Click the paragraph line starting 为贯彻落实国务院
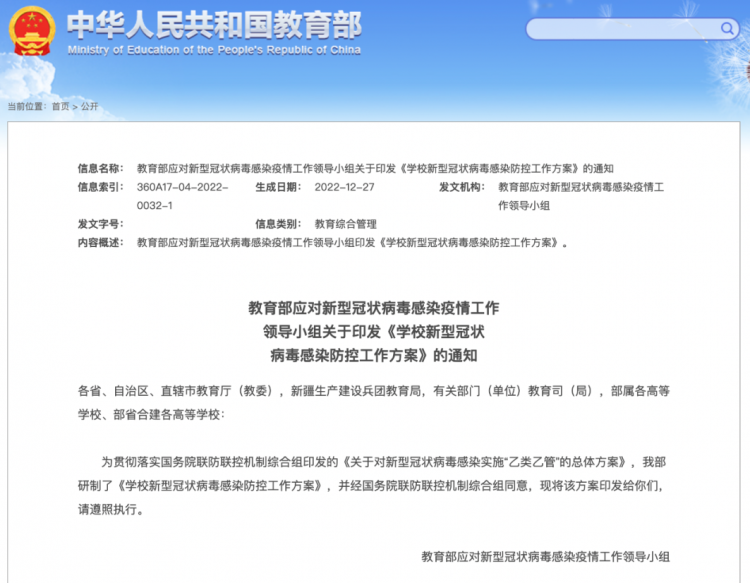The image size is (750, 583). (383, 462)
